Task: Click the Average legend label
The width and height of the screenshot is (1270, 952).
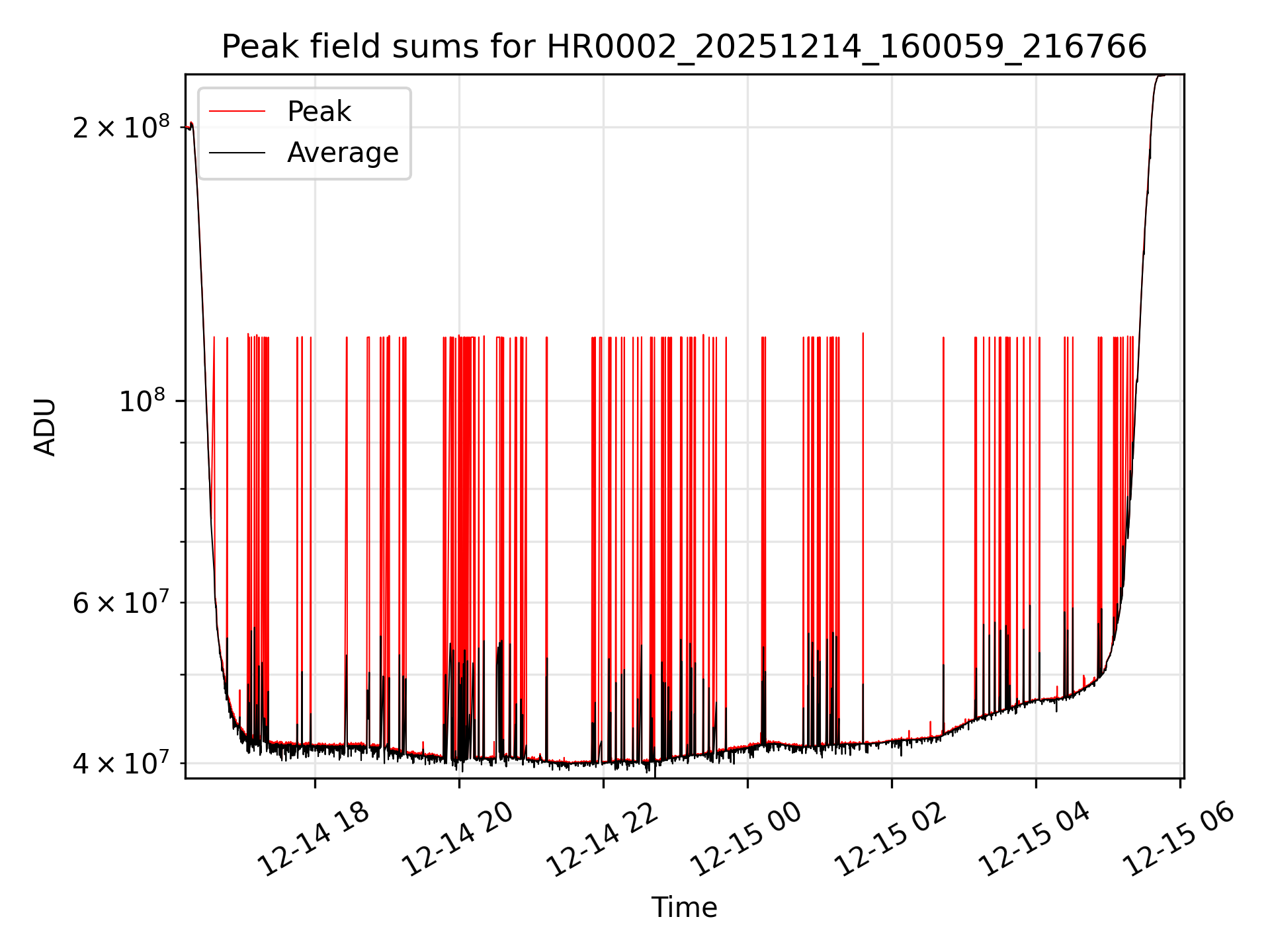Action: tap(343, 153)
